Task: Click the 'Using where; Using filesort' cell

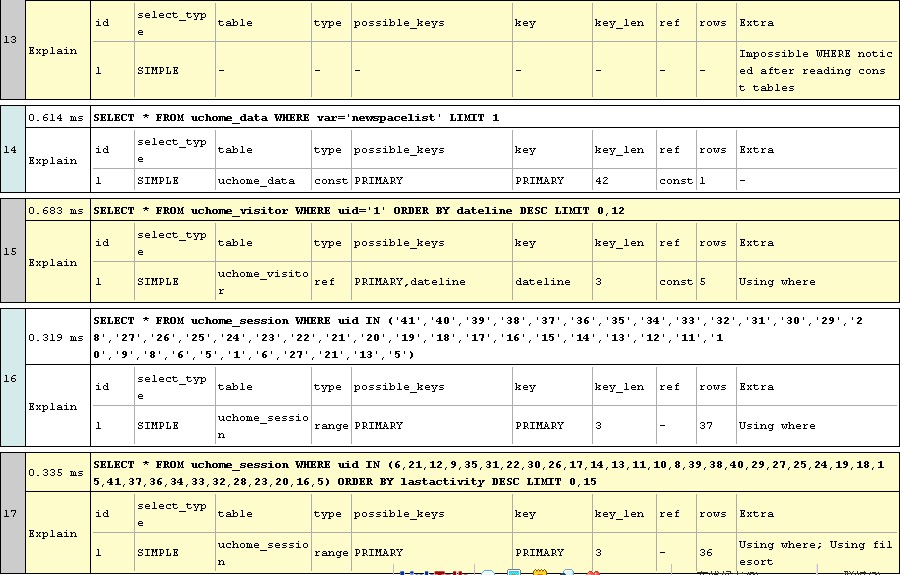Action: [x=817, y=553]
